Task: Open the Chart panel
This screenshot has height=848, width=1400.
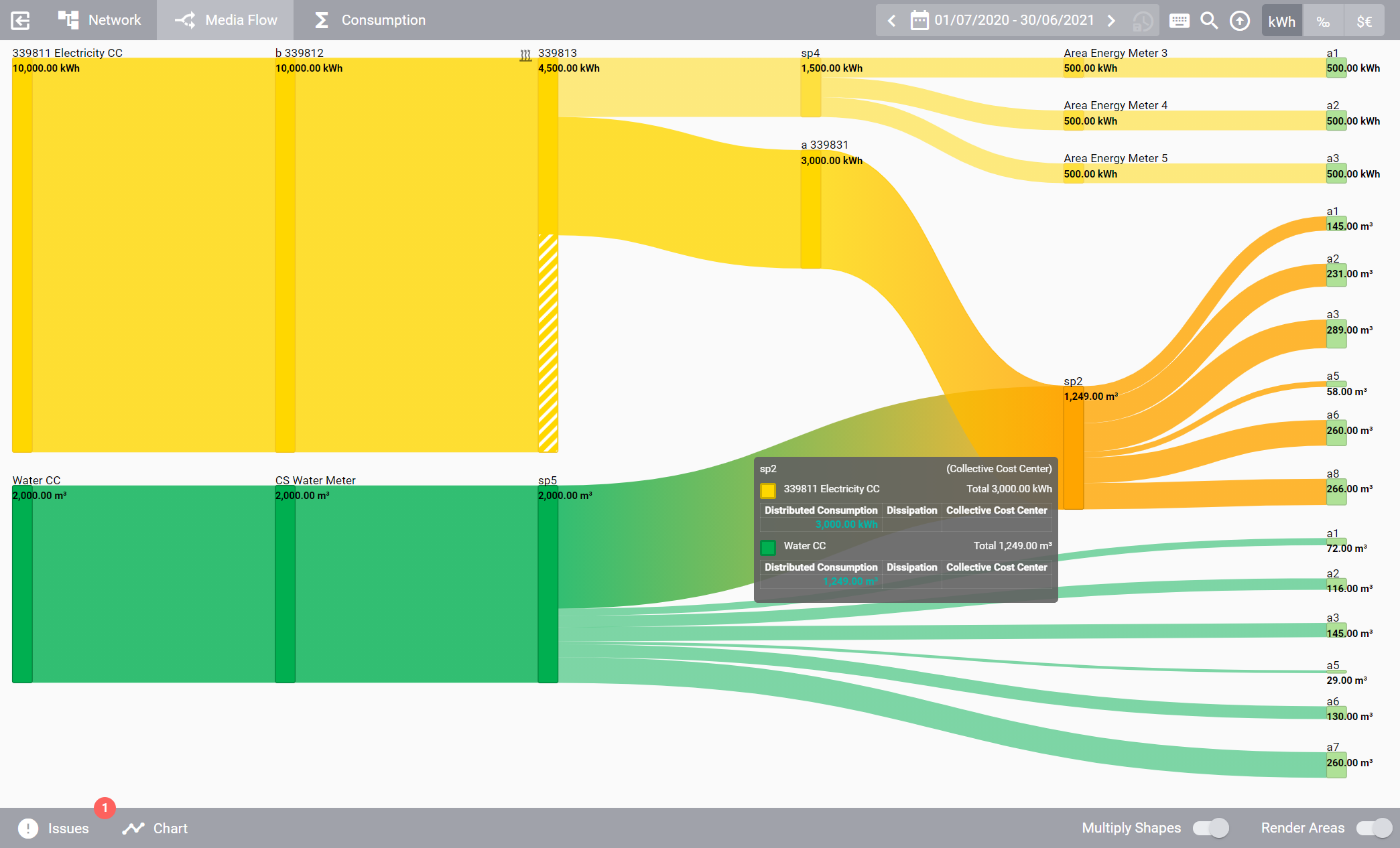Action: (155, 829)
